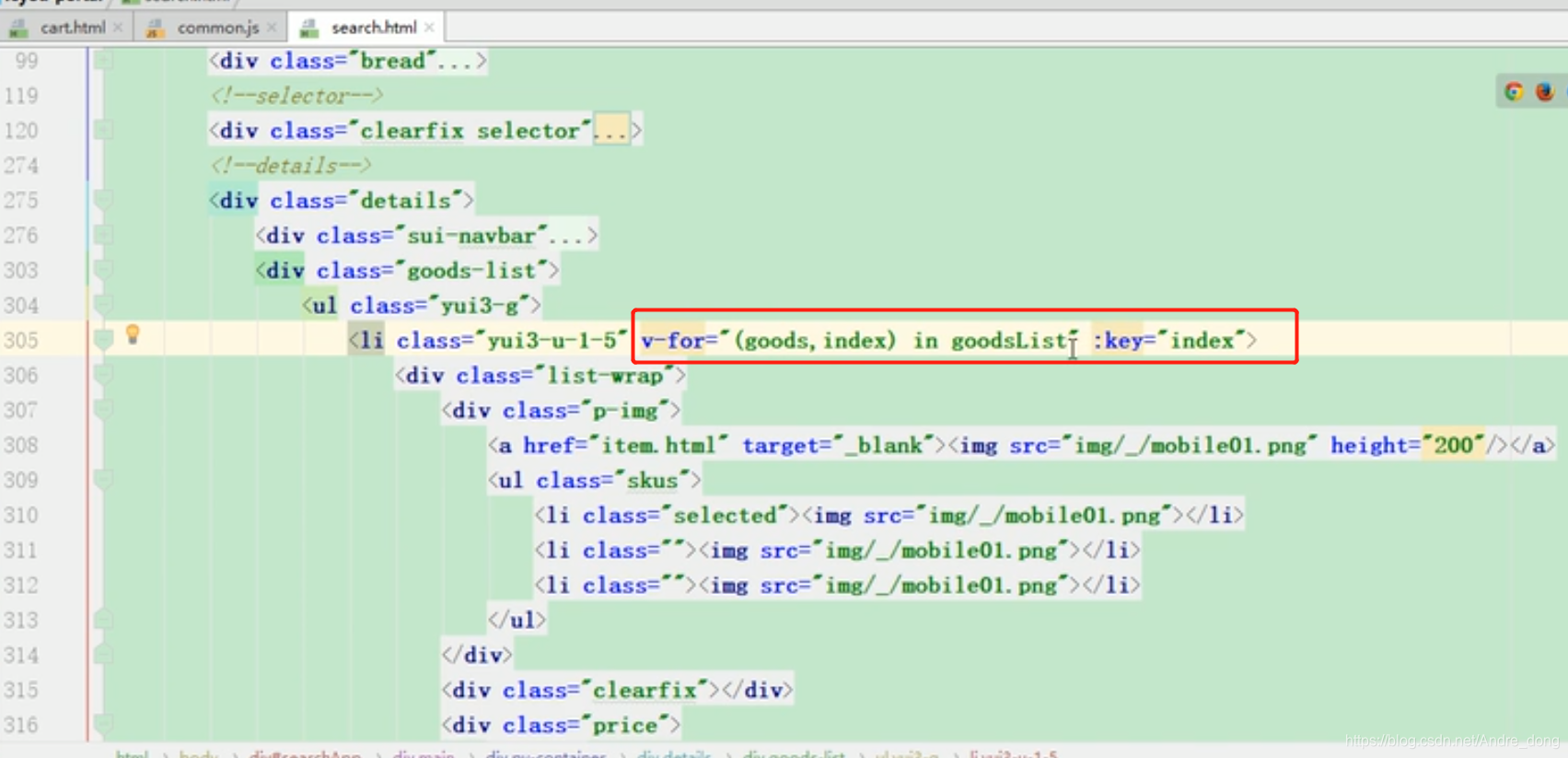
Task: Click the "goods-list" class value on line 303
Action: tap(471, 271)
